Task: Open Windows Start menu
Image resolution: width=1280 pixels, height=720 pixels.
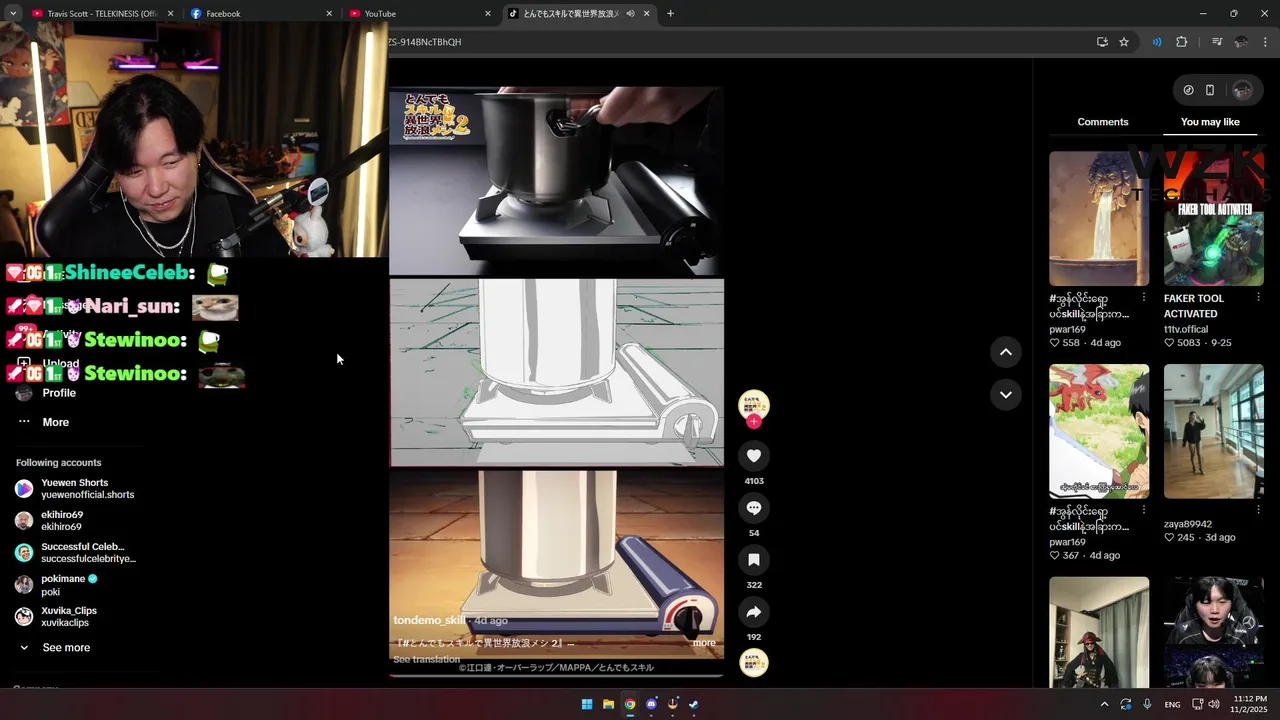Action: (587, 704)
